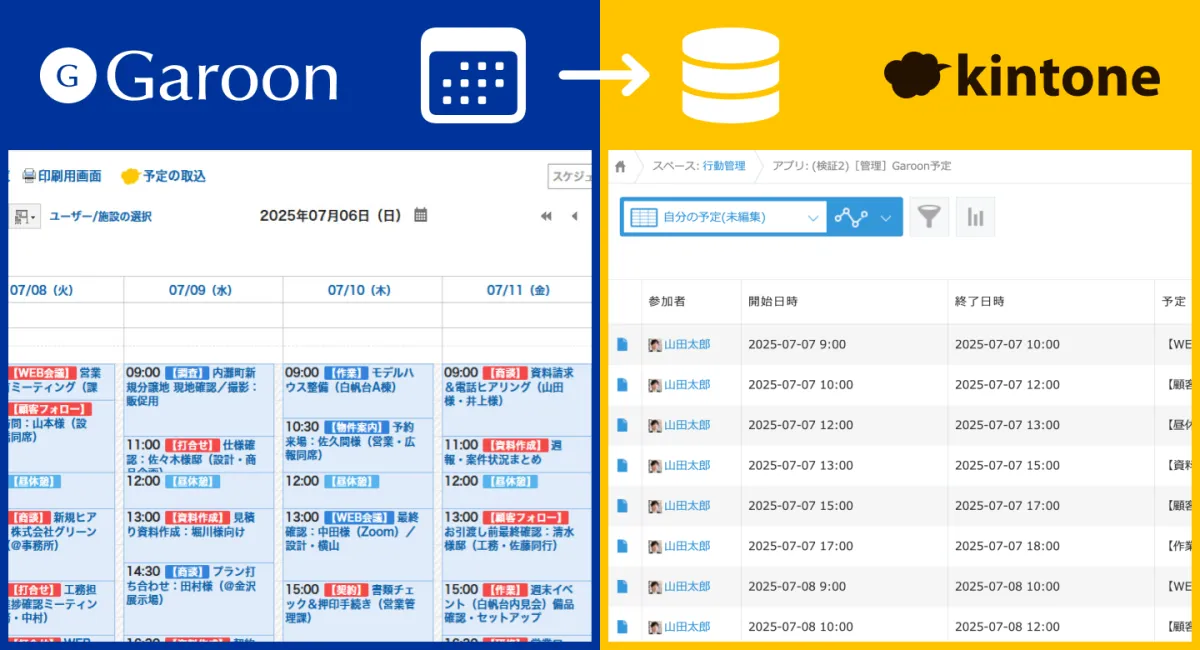
Task: Open record icon for 2025-07-07 12:00 row
Action: point(622,425)
